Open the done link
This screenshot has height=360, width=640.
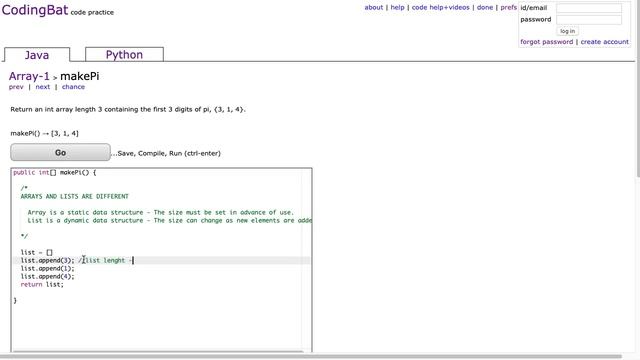click(485, 7)
